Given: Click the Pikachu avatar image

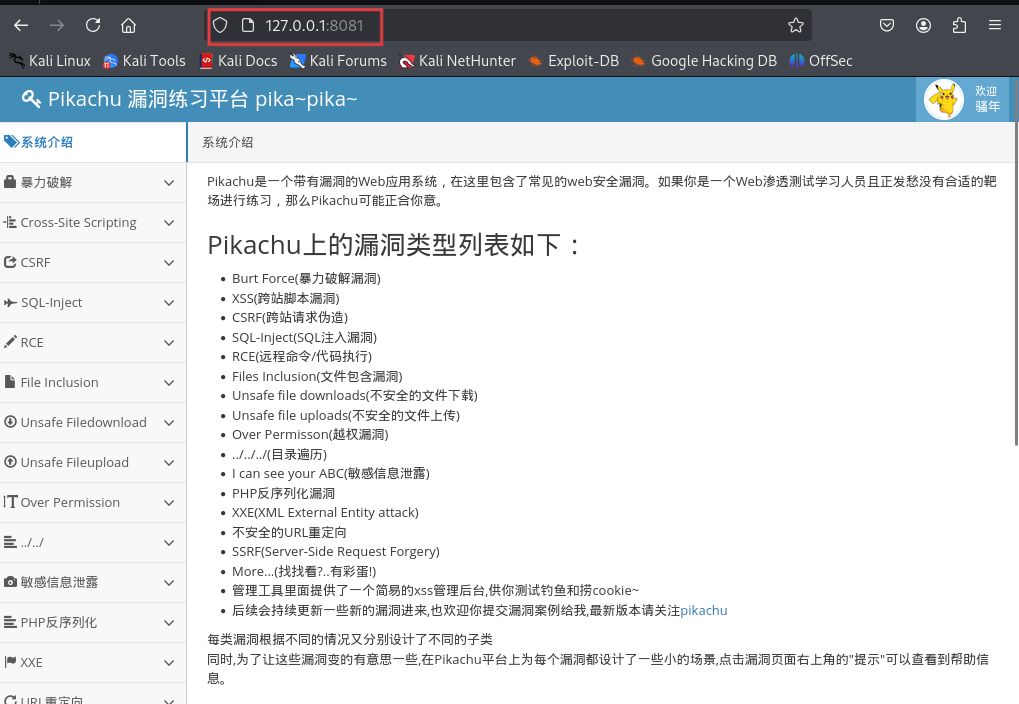Looking at the screenshot, I should point(944,99).
